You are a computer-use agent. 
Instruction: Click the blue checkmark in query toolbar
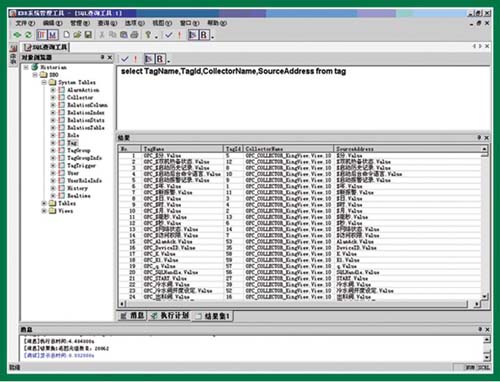coord(125,59)
